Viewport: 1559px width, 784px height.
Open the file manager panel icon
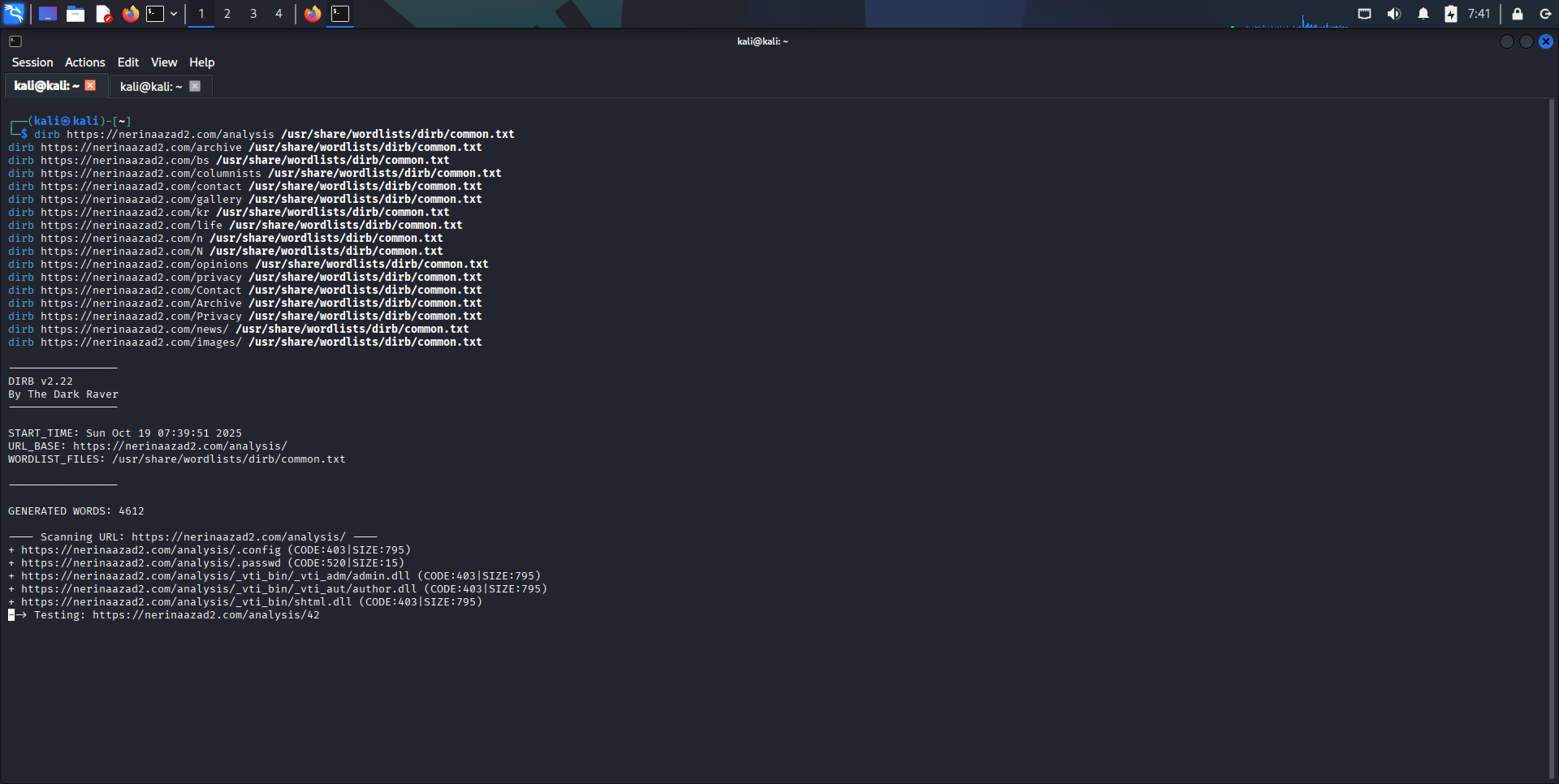pos(76,14)
